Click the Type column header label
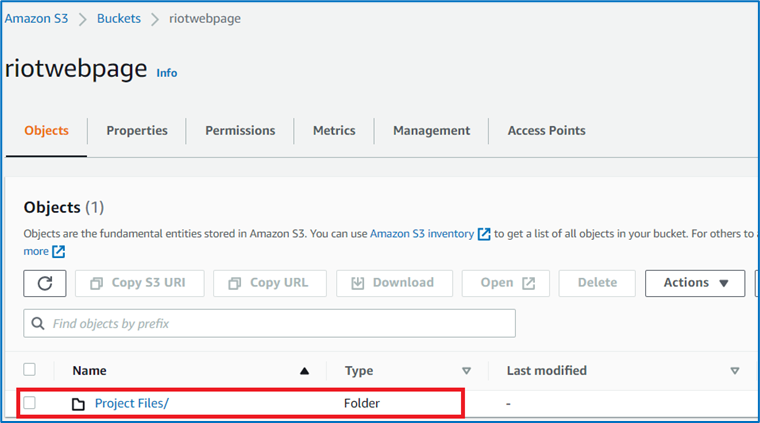The height and width of the screenshot is (423, 760). click(359, 371)
